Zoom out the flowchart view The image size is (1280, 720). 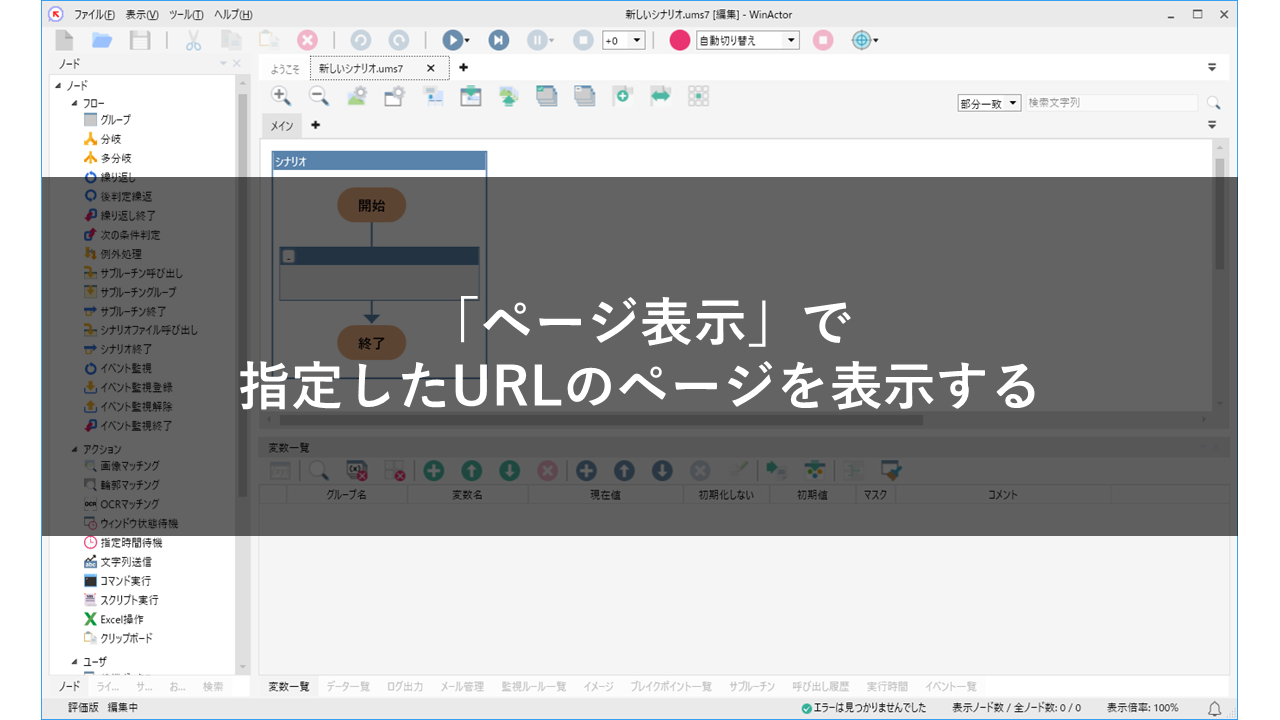(x=318, y=96)
